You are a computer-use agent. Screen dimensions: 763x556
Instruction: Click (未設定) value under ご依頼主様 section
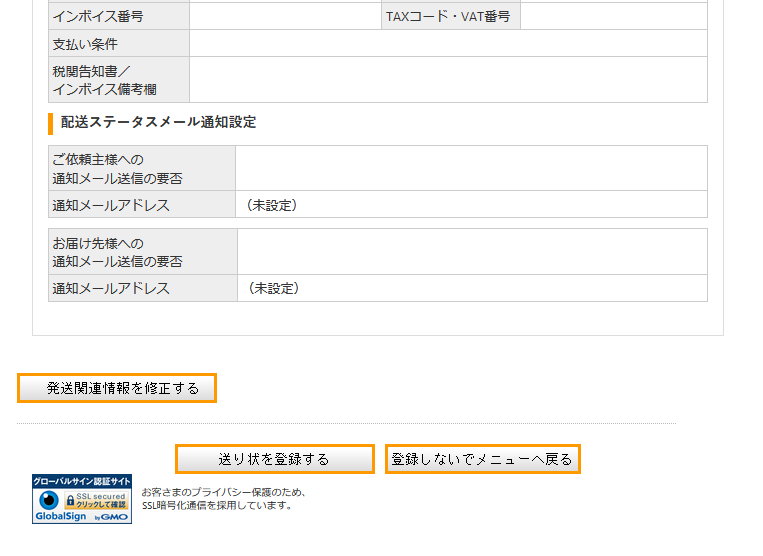[x=272, y=205]
